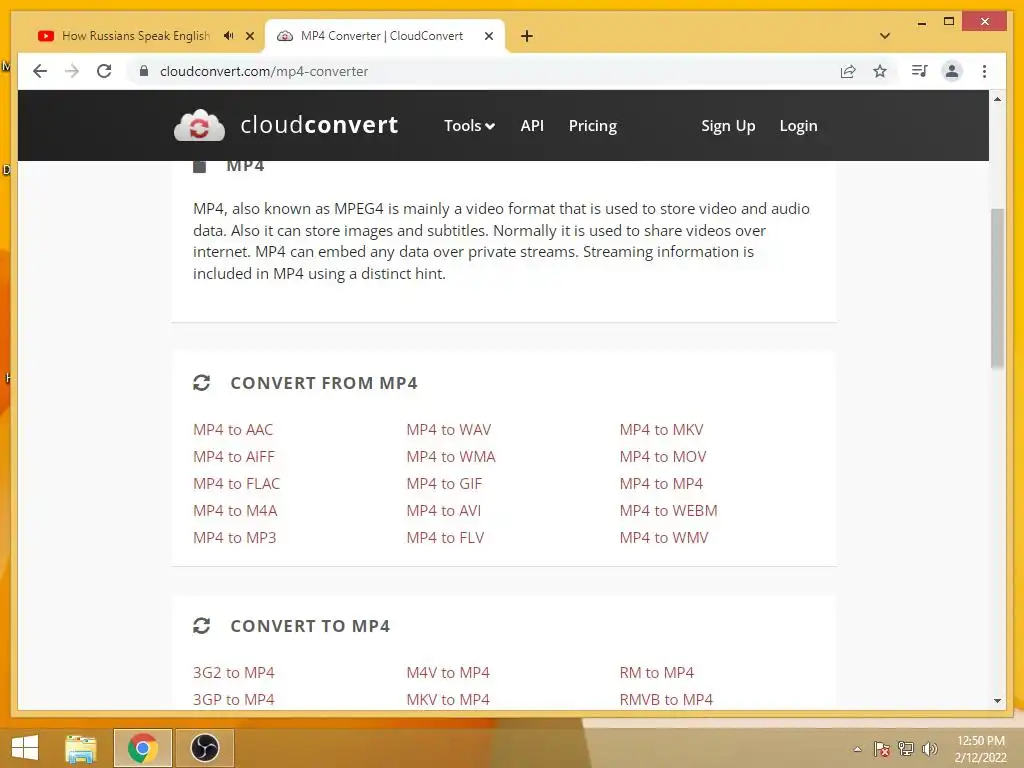Open File Explorer from the taskbar
The image size is (1024, 768).
pos(81,748)
